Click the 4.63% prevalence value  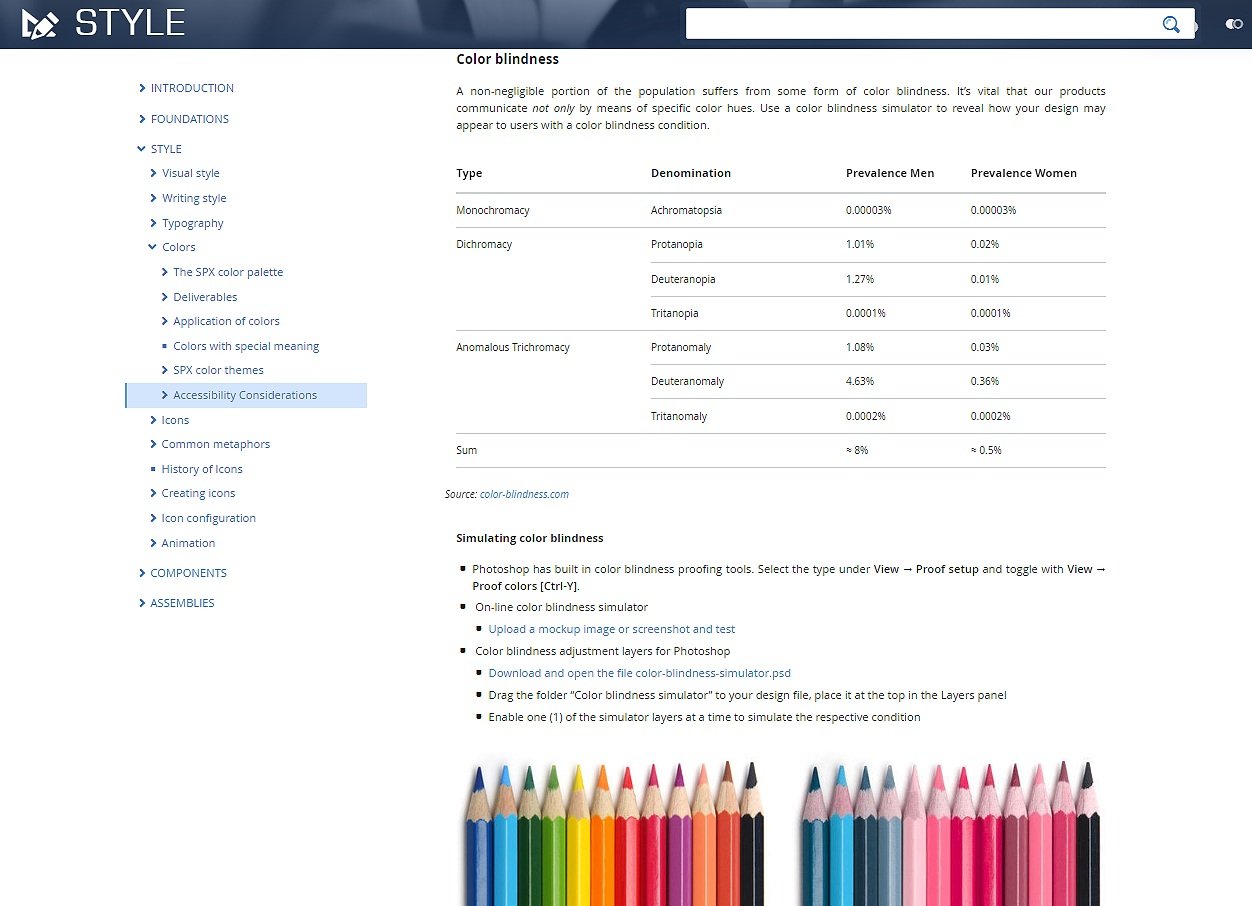(x=860, y=381)
